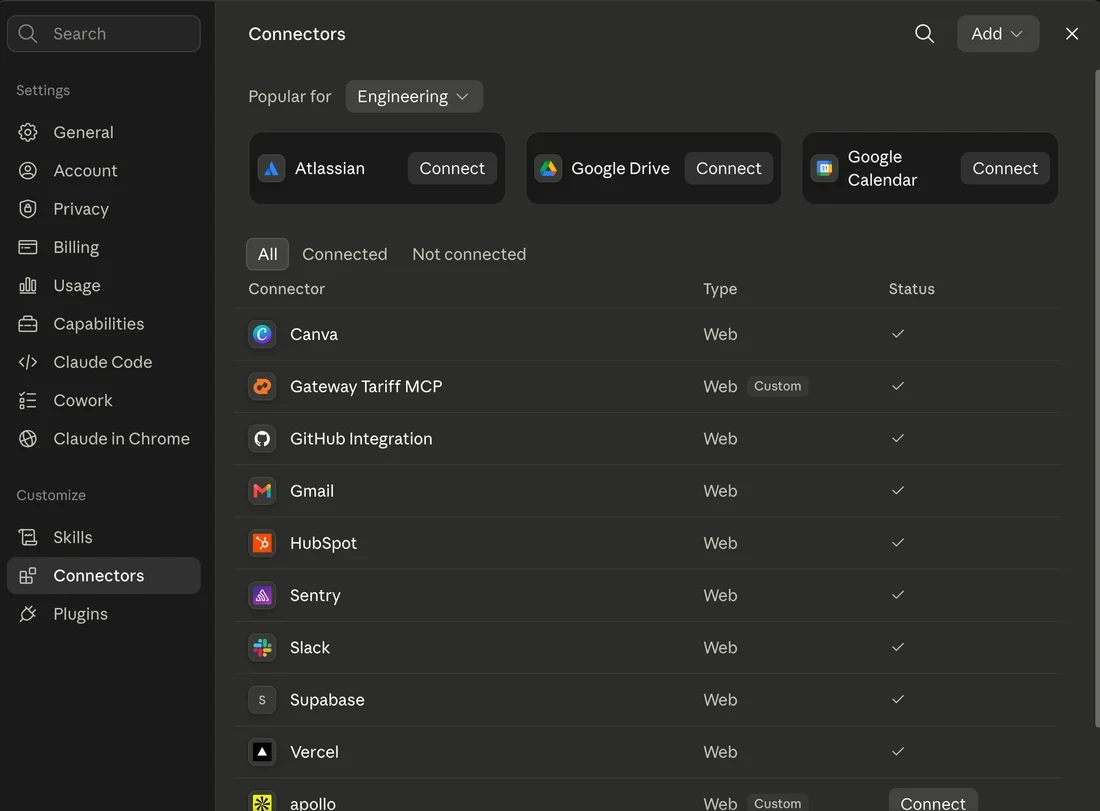The height and width of the screenshot is (811, 1100).
Task: Click the Supabase connector icon
Action: tap(262, 700)
